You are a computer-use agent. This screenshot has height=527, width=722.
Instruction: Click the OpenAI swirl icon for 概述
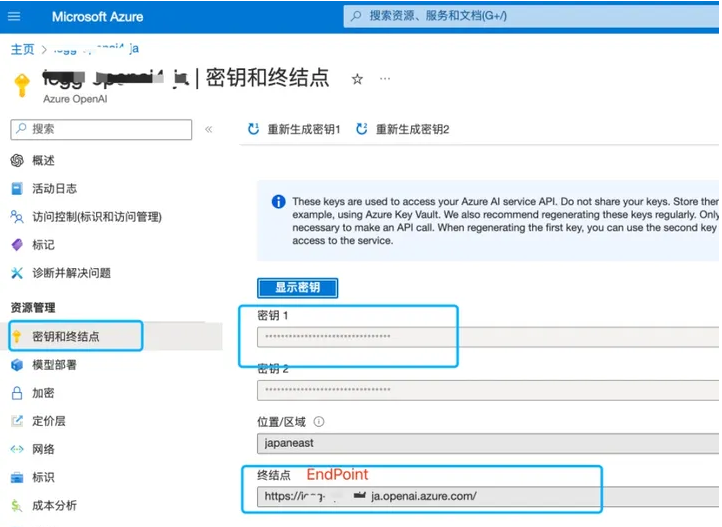coord(17,160)
